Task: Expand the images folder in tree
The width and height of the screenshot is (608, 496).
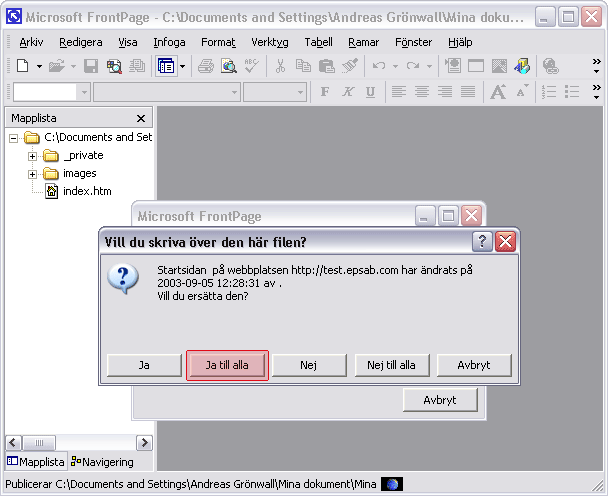Action: [32, 174]
